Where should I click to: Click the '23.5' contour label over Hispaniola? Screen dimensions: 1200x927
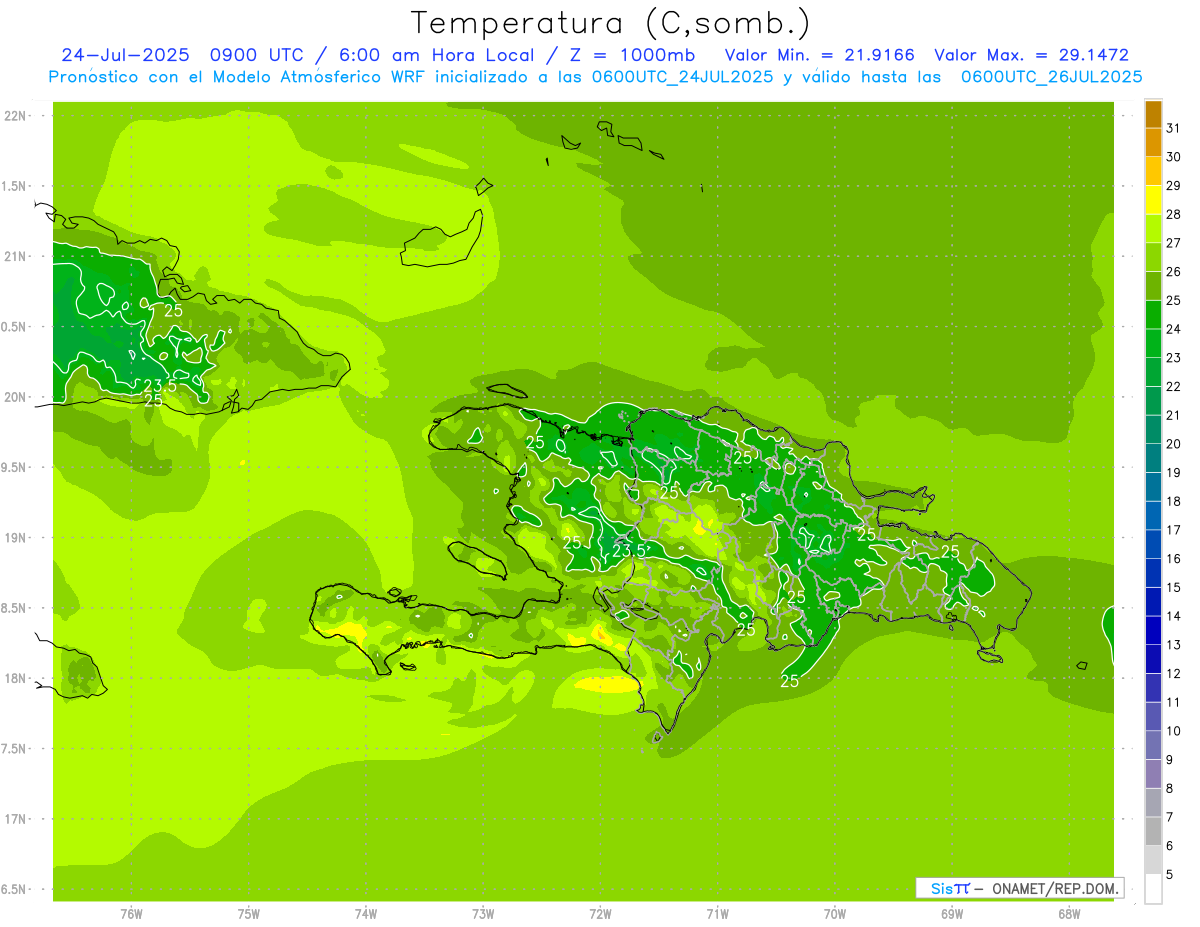pos(628,551)
